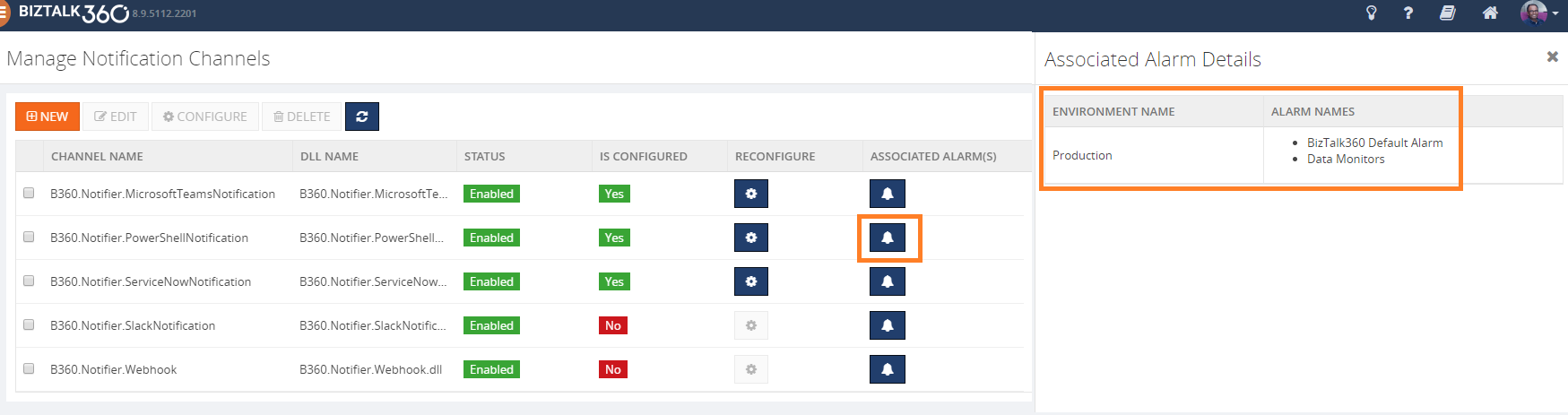Click the B360.Notifier.Webhook.dll cell
Viewport: 1568px width, 415px height.
pyautogui.click(x=370, y=369)
